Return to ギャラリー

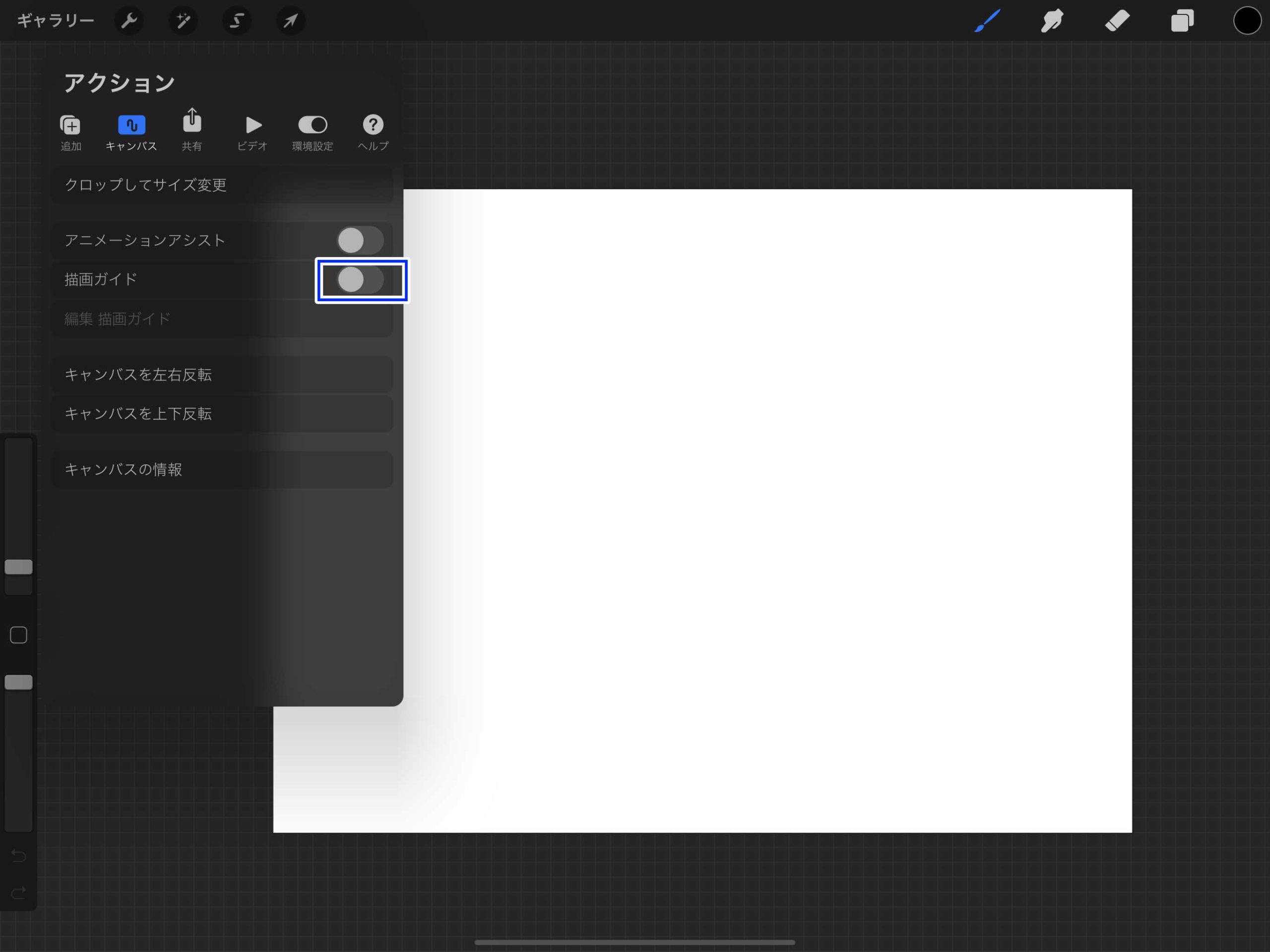click(x=55, y=21)
